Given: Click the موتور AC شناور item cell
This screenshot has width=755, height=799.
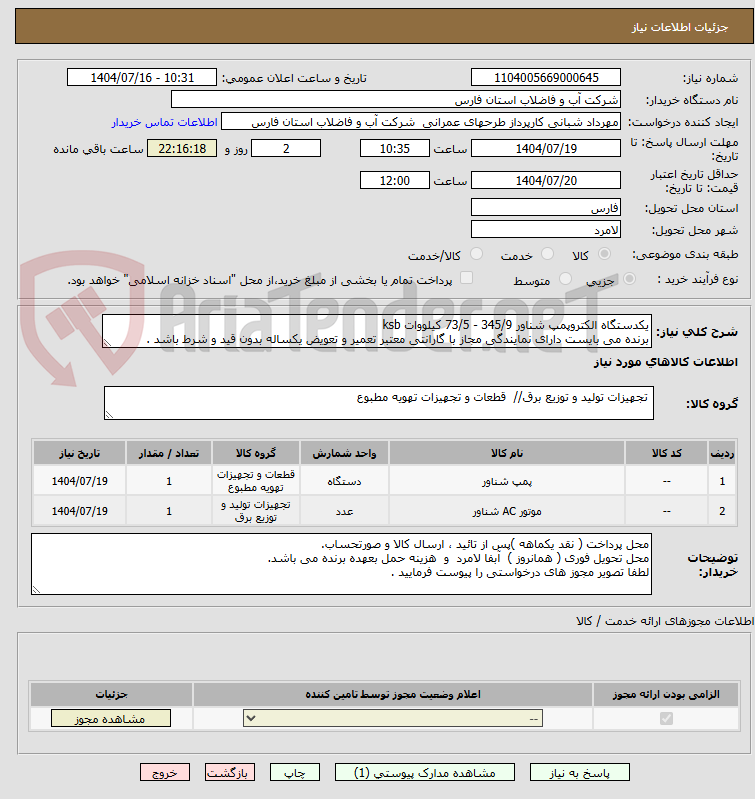Looking at the screenshot, I should click(x=507, y=511).
